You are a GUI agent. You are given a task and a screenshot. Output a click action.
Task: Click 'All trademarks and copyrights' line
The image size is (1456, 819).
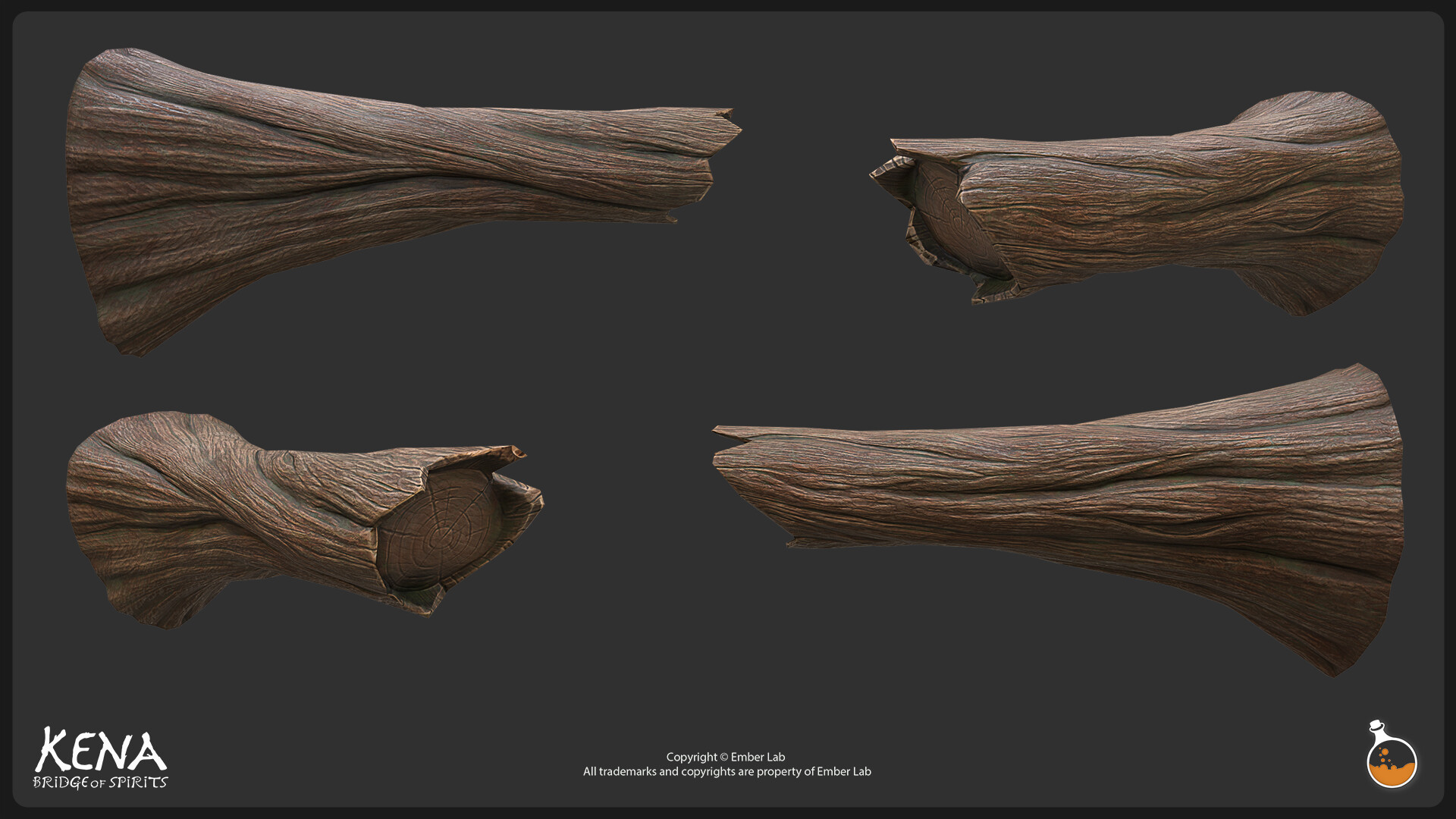tap(726, 771)
